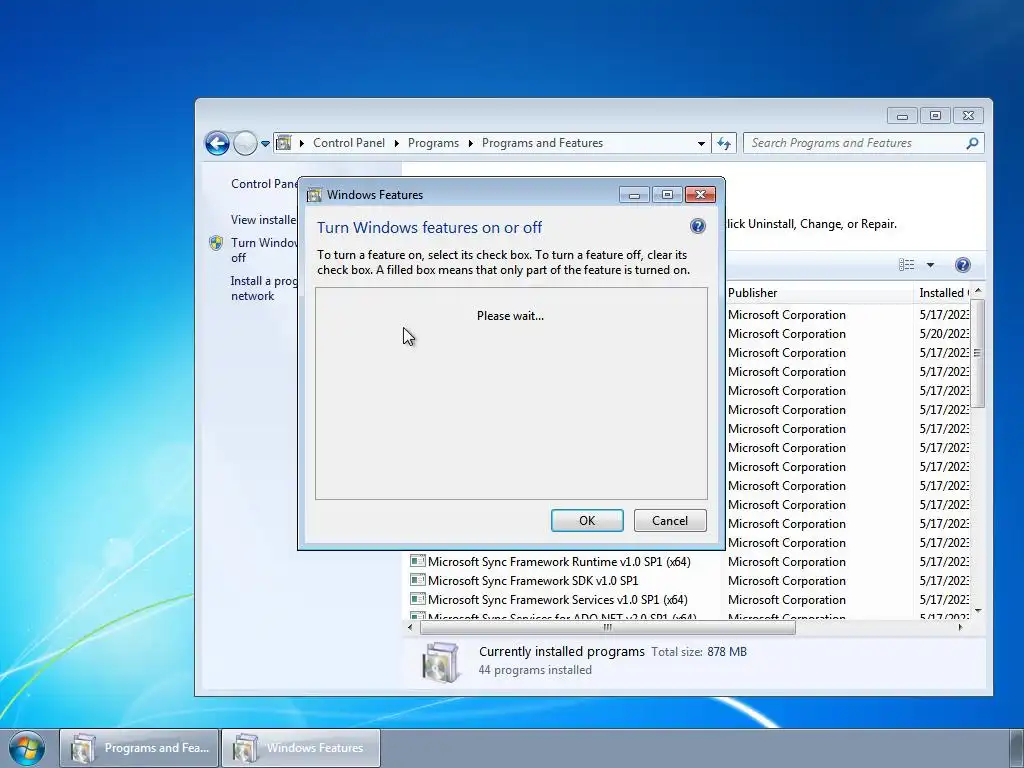The image size is (1024, 768).
Task: Expand the arrow before Control Panel breadcrumb
Action: [302, 143]
